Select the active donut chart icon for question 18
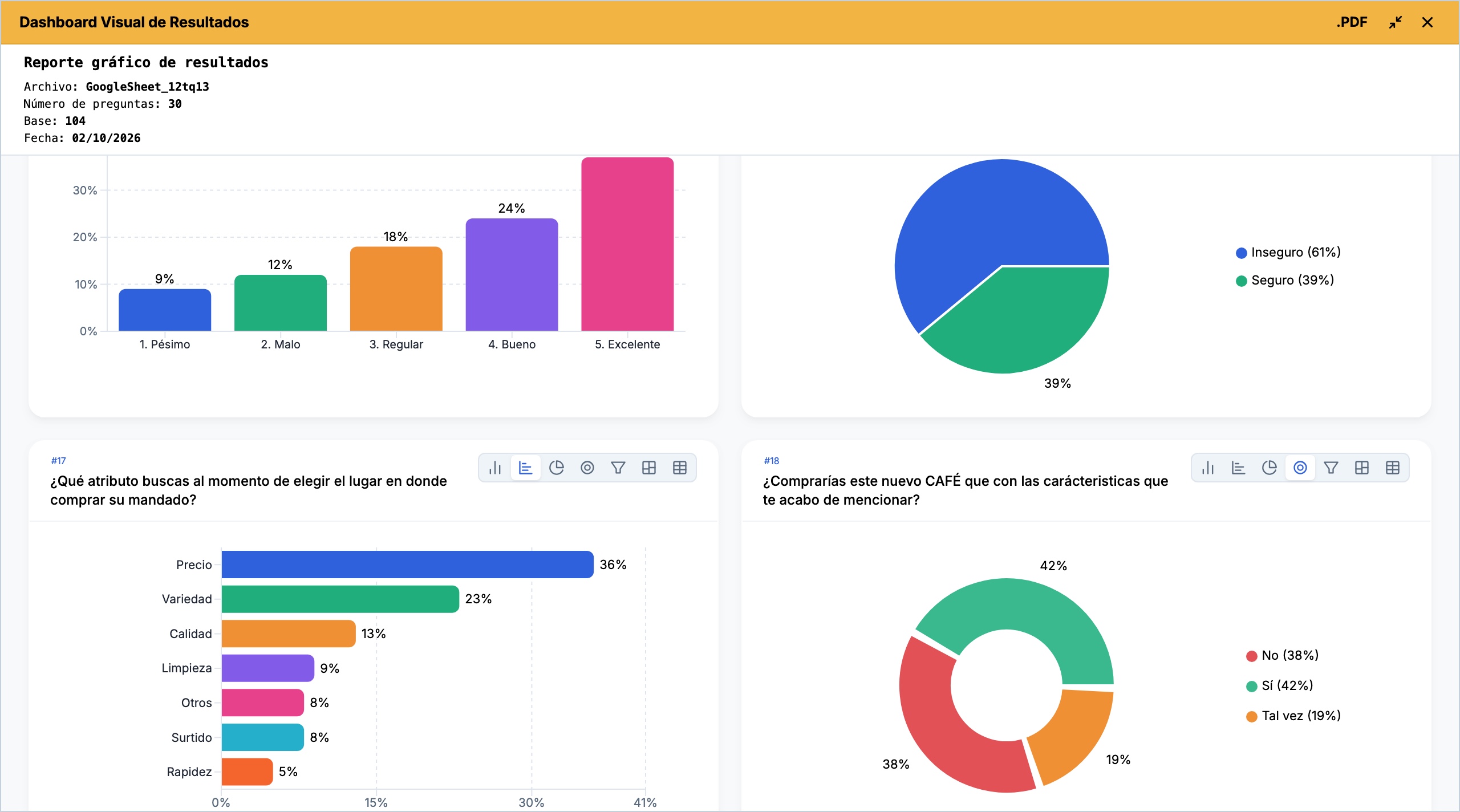This screenshot has height=812, width=1460. click(x=1300, y=468)
